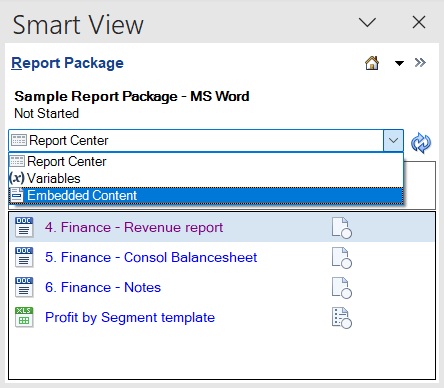
Task: Choose Report Center in the dropdown list
Action: tap(206, 161)
